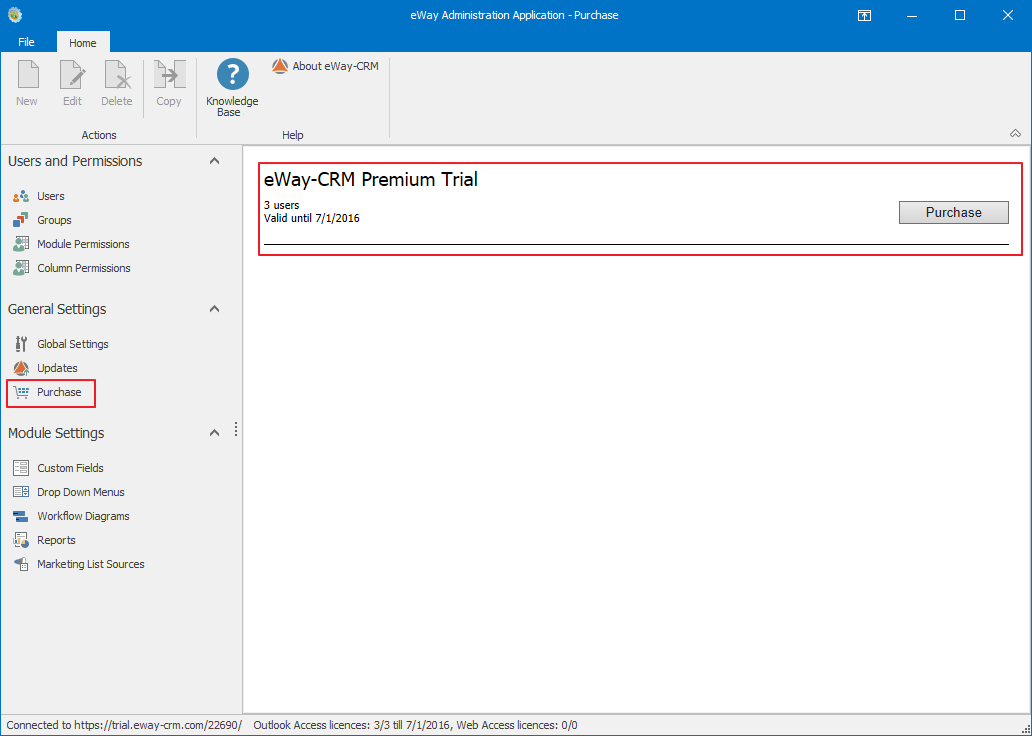Viewport: 1032px width, 736px height.
Task: Click the Copy icon in ribbon
Action: 168,74
